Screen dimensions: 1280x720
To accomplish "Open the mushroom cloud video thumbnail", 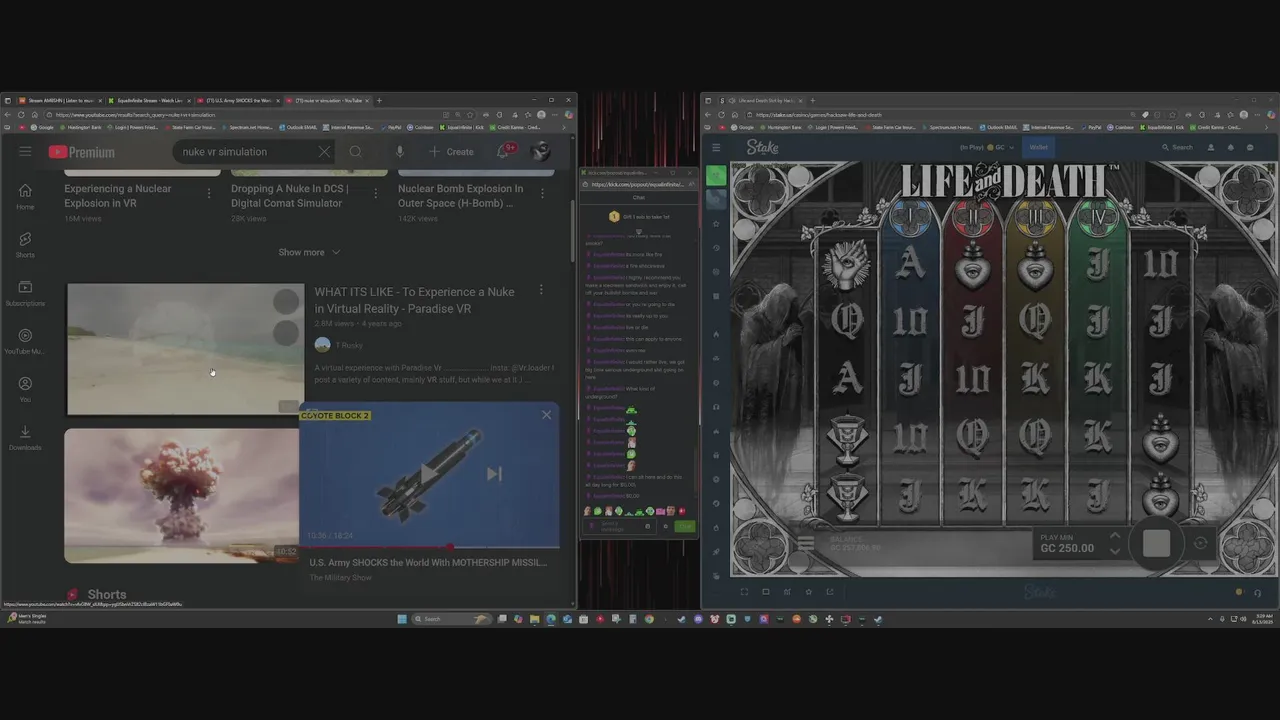I will click(x=182, y=496).
